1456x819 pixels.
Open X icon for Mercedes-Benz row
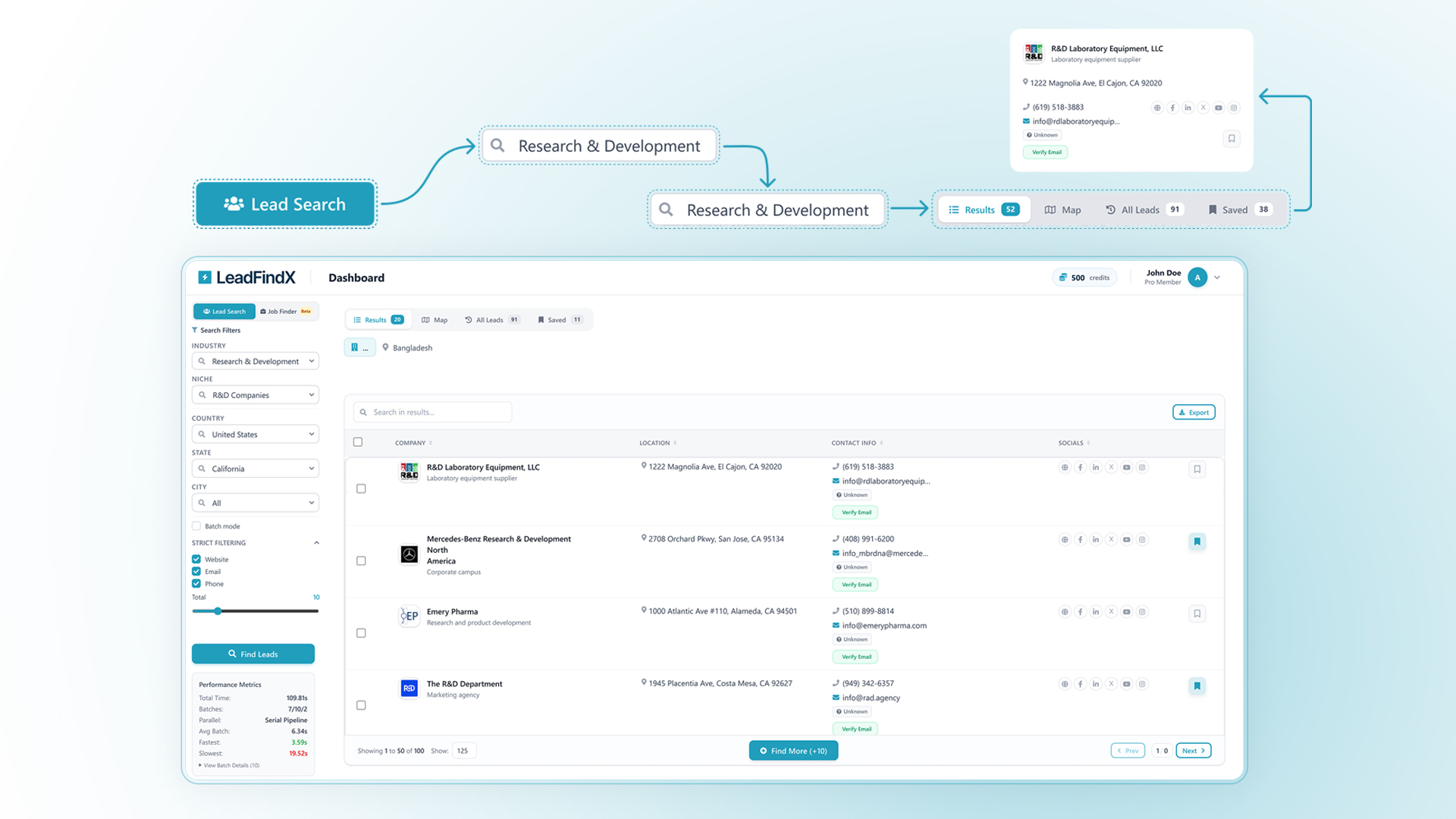coord(1111,539)
